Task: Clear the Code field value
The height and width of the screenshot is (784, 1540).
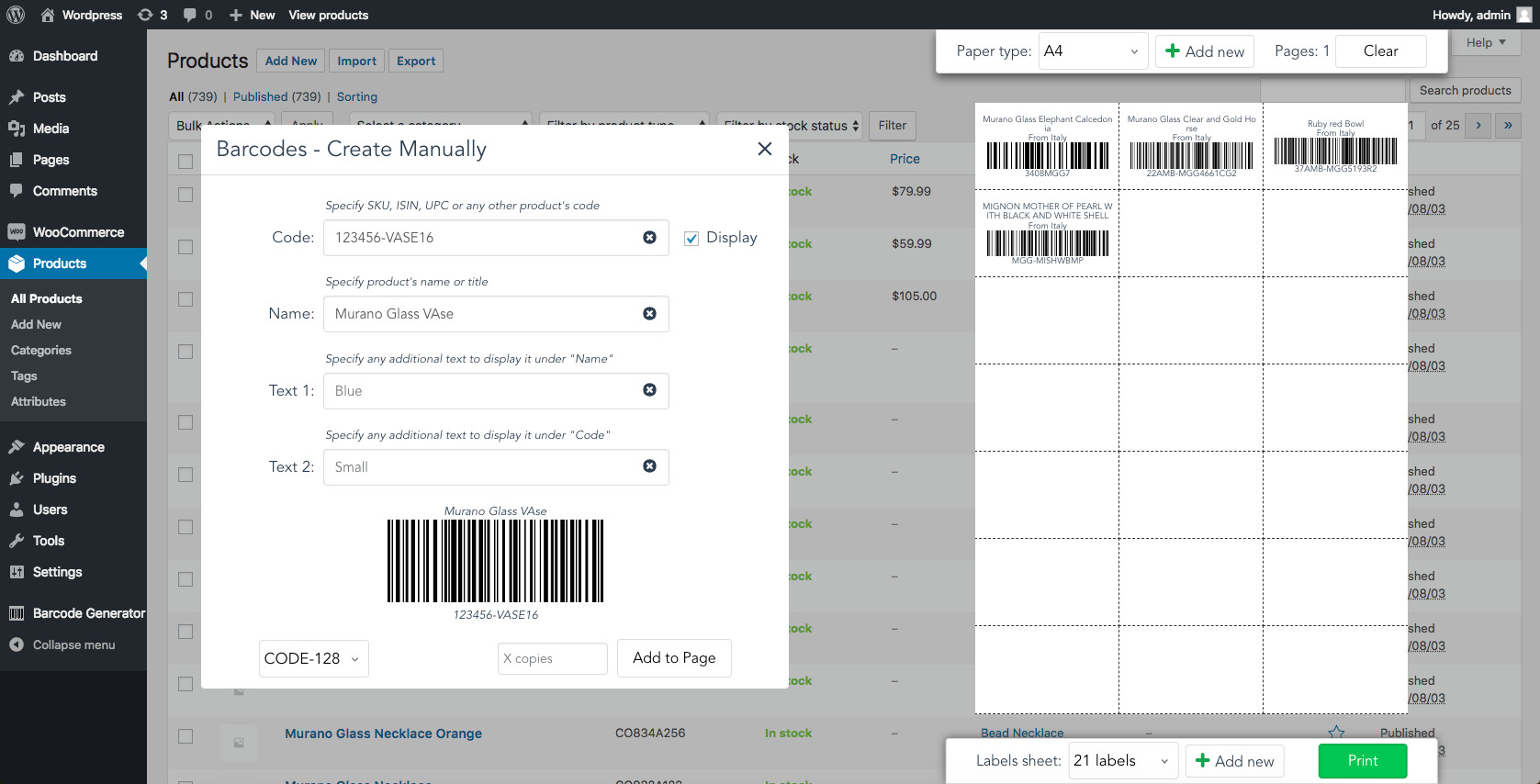Action: point(649,238)
